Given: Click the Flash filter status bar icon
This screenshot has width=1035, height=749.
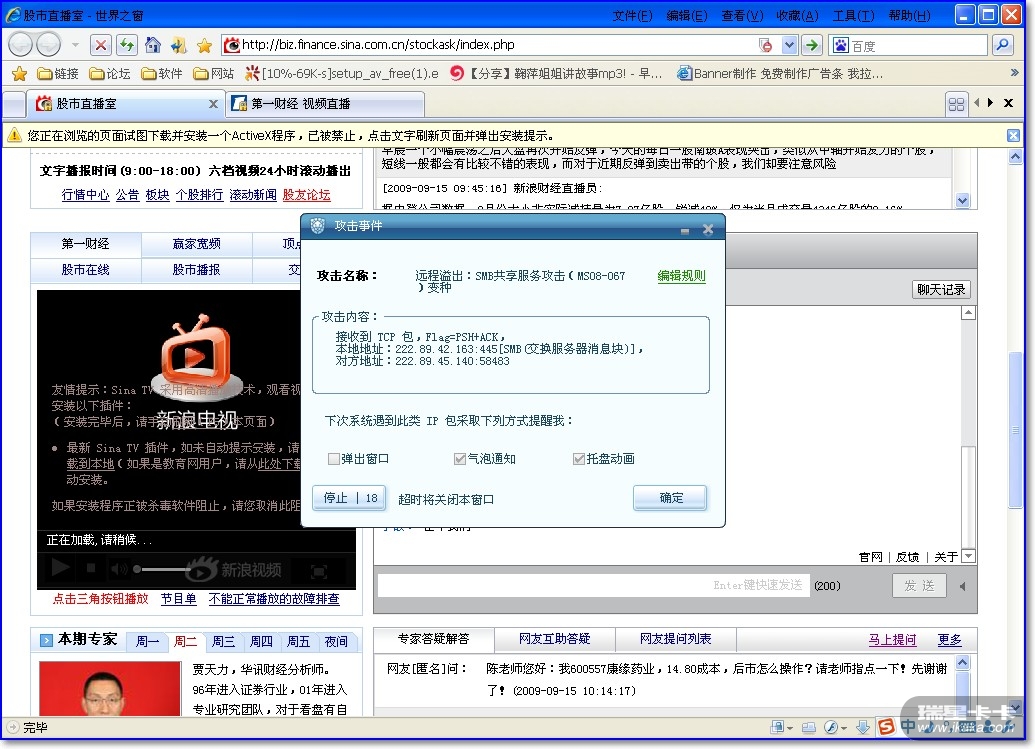Looking at the screenshot, I should click(x=830, y=727).
